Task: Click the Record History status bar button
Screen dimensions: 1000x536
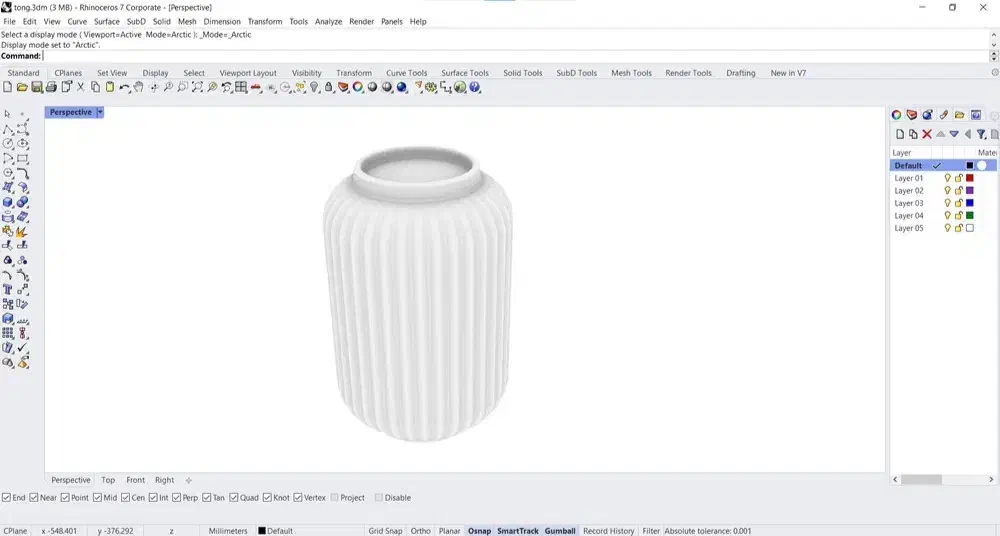Action: click(609, 531)
